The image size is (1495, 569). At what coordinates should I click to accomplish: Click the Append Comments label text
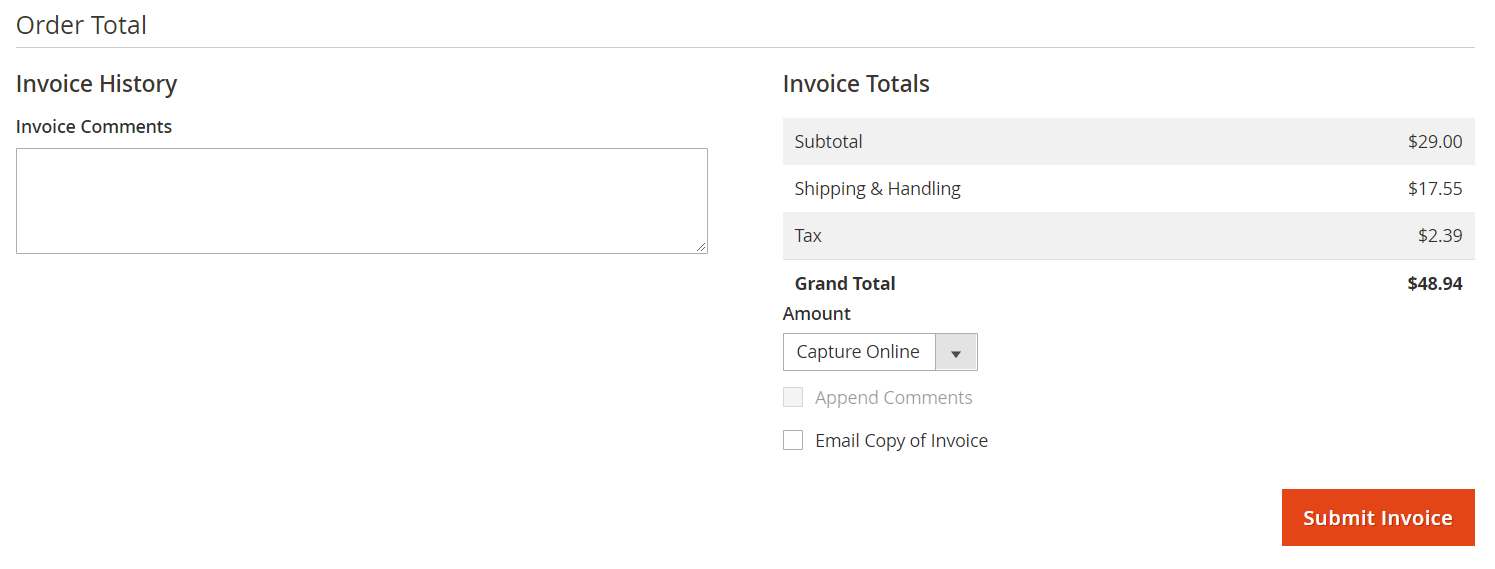(x=893, y=398)
